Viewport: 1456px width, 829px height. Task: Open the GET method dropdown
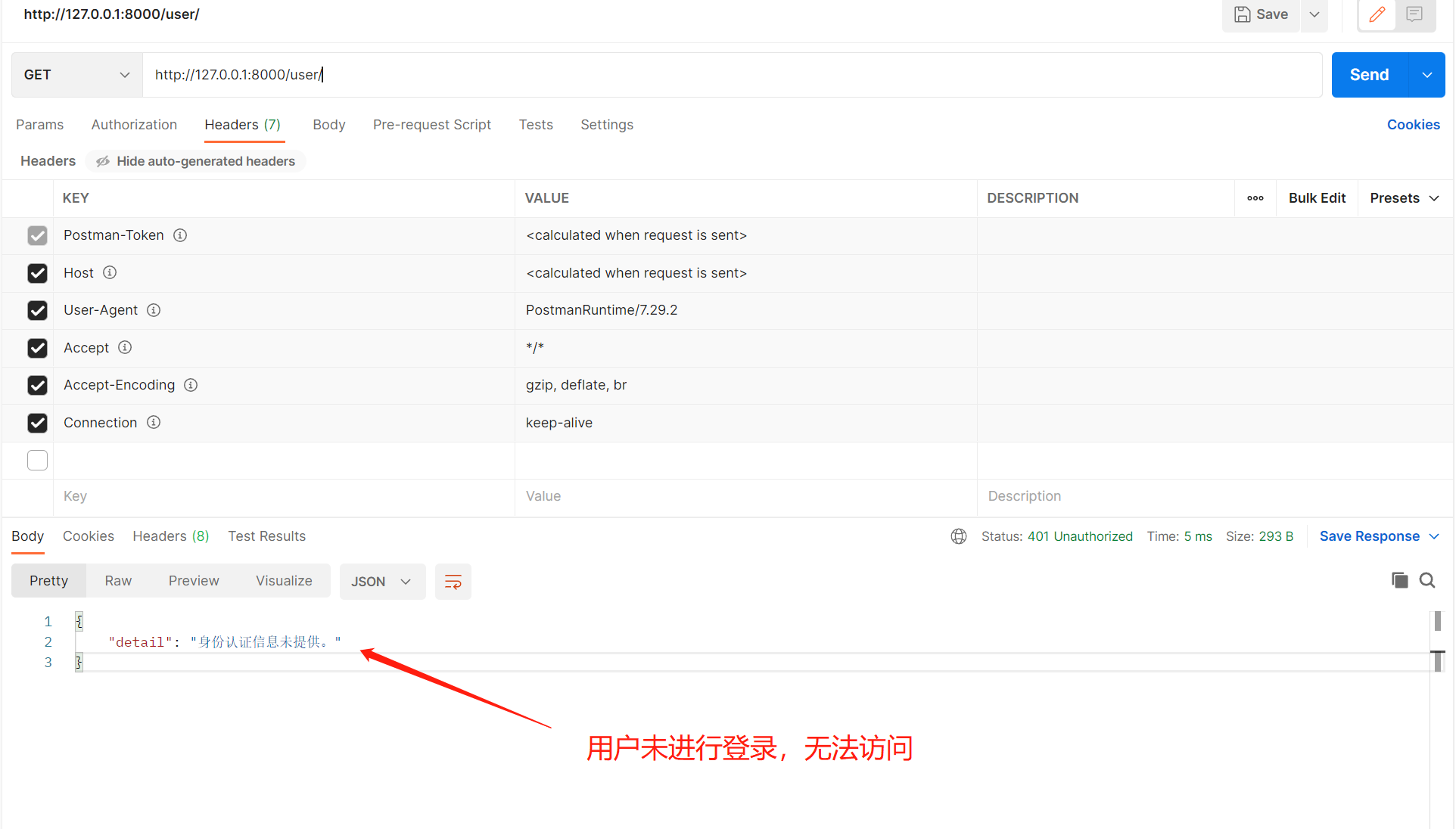[x=76, y=75]
